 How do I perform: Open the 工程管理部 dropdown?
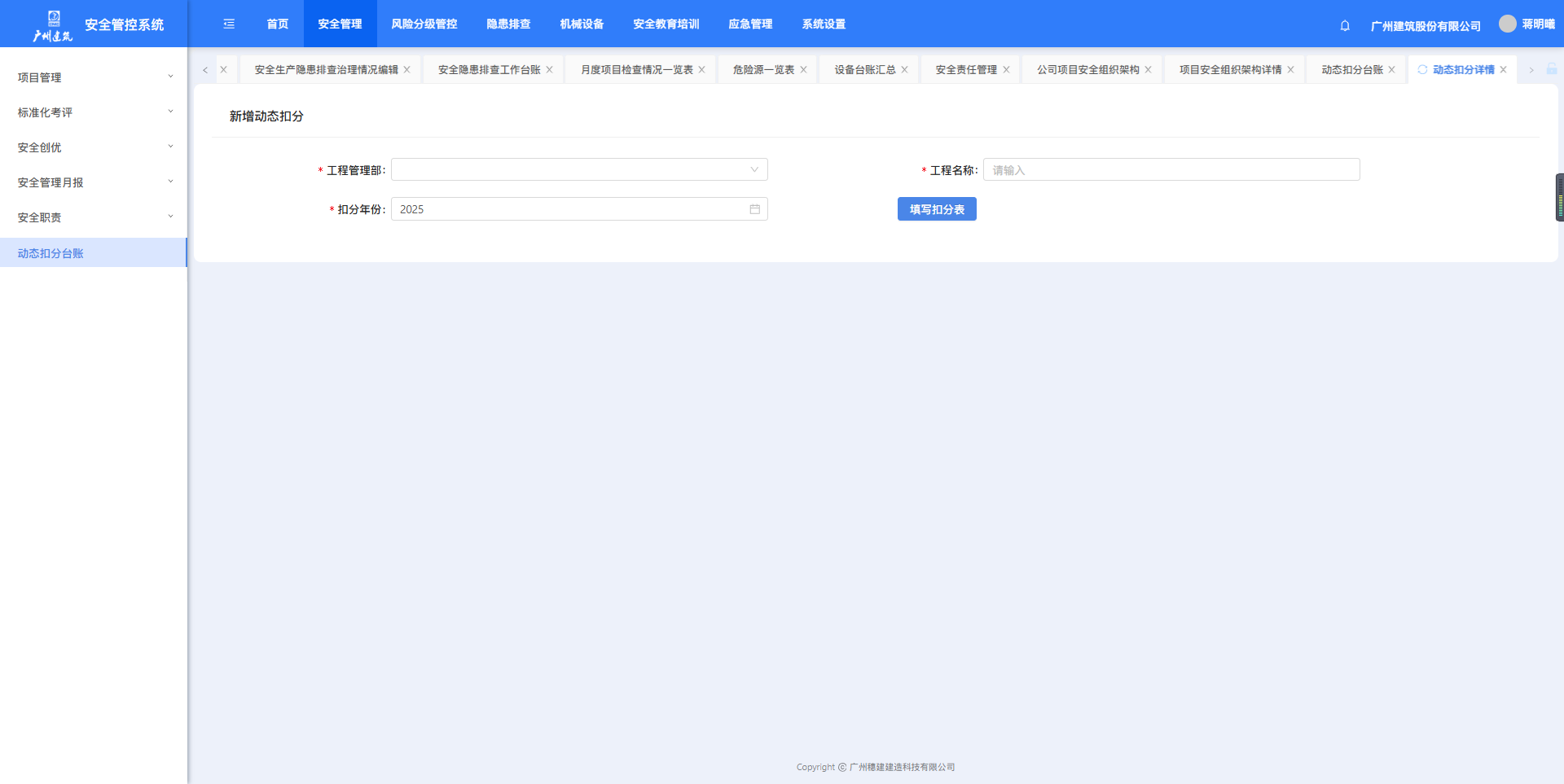click(578, 170)
